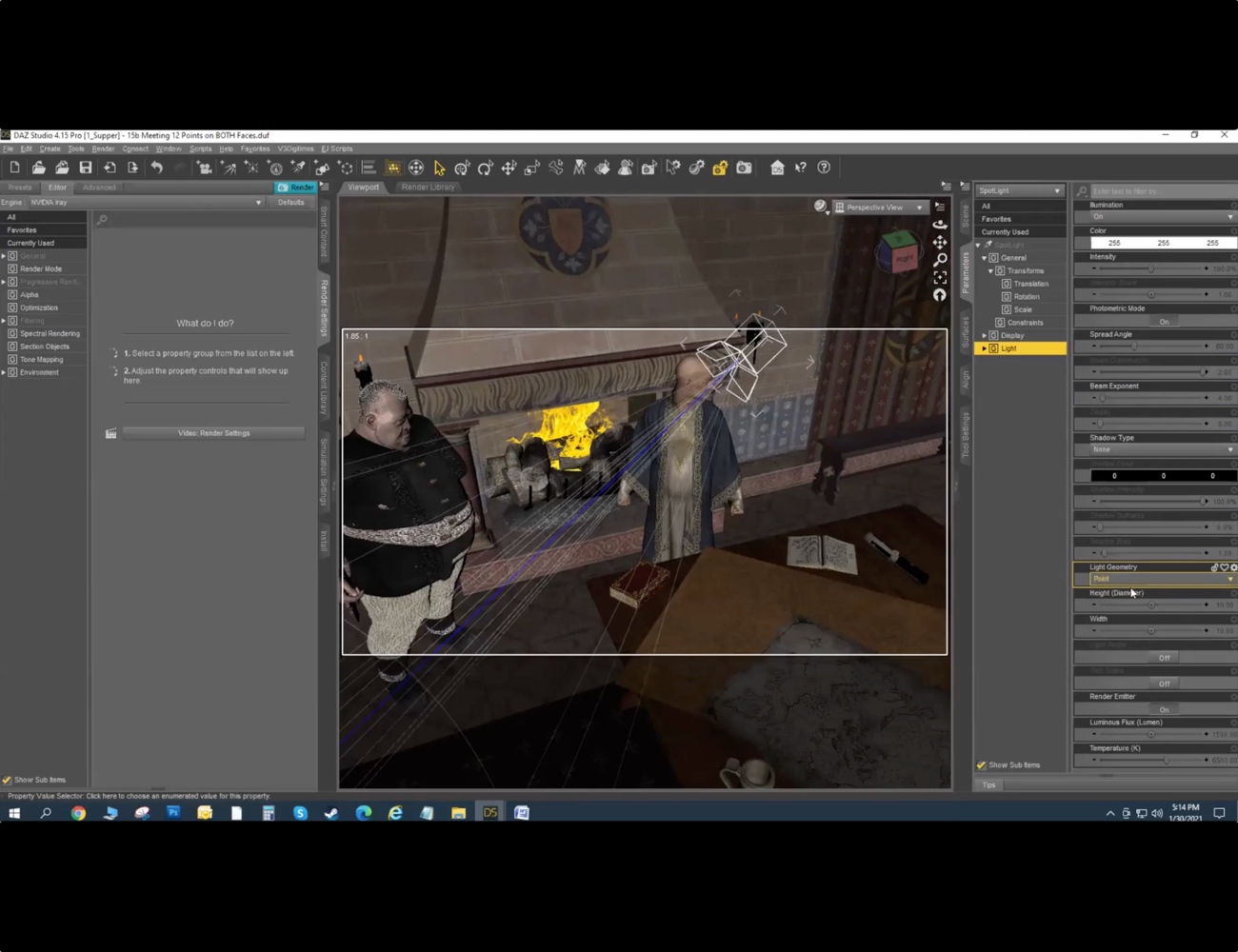Image resolution: width=1238 pixels, height=952 pixels.
Task: Click the Defaults button
Action: pyautogui.click(x=291, y=203)
